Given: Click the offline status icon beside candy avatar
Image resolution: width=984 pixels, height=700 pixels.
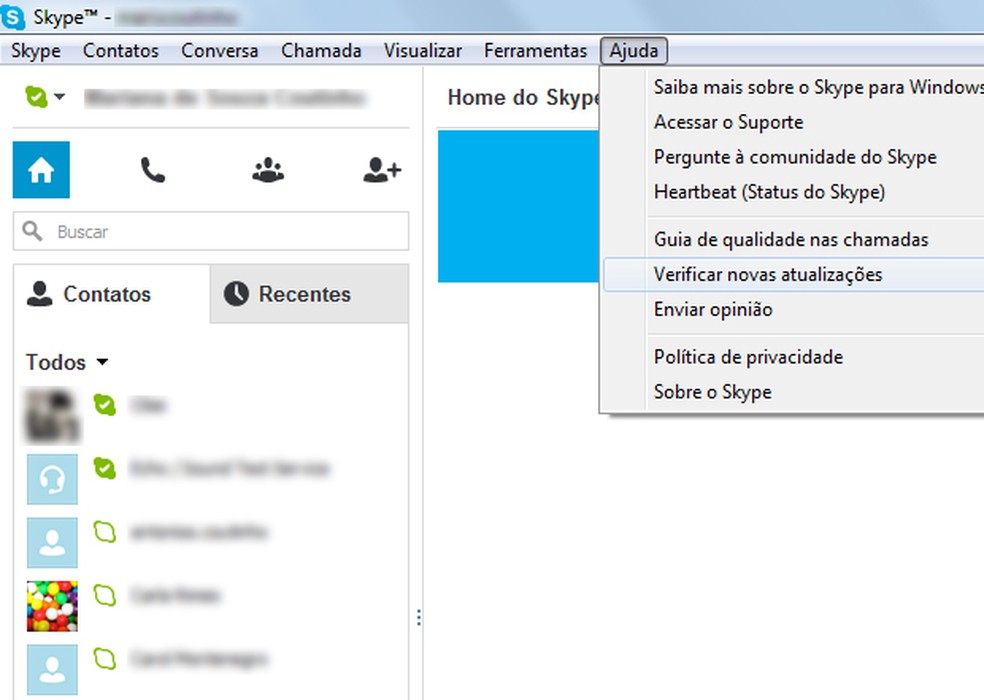Looking at the screenshot, I should (x=105, y=595).
